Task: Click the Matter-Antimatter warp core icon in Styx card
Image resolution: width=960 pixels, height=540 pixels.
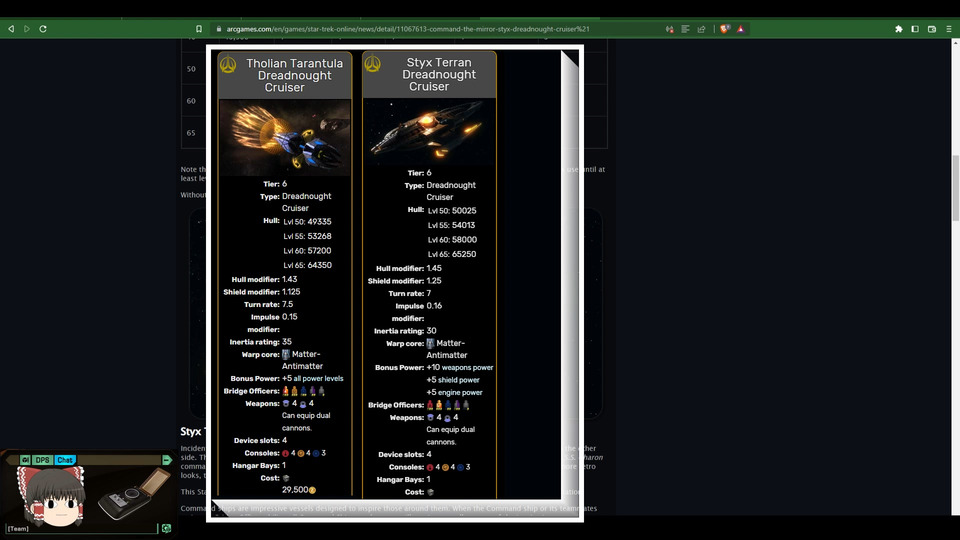Action: [x=430, y=343]
